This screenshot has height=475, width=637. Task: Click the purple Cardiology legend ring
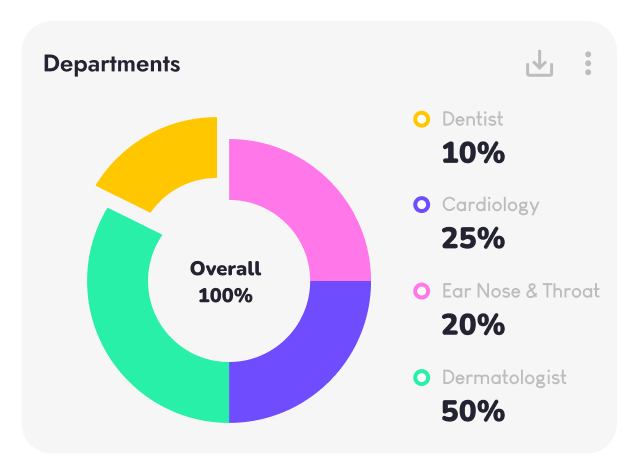coord(422,204)
